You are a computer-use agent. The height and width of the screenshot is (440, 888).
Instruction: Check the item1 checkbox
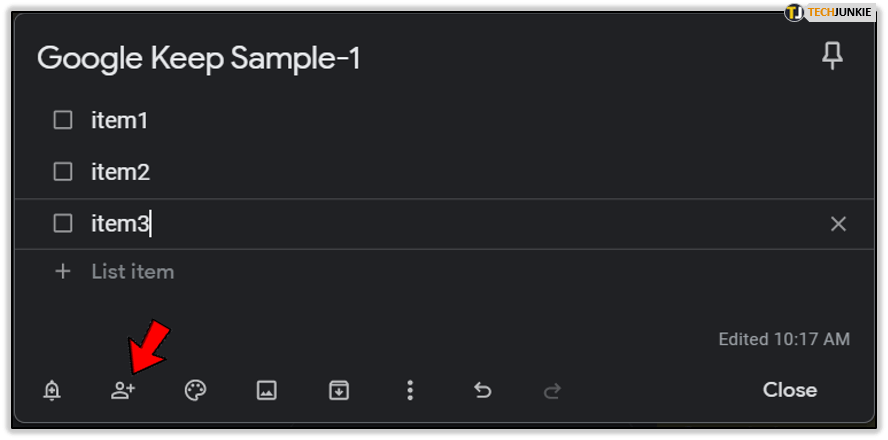[63, 120]
